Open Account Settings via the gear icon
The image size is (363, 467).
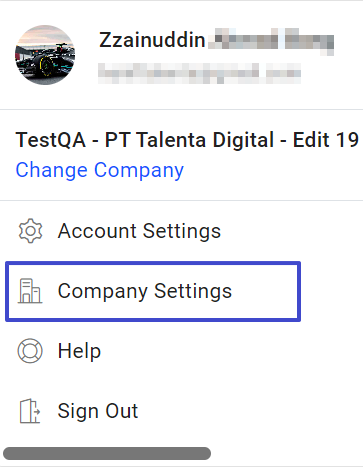pos(30,231)
